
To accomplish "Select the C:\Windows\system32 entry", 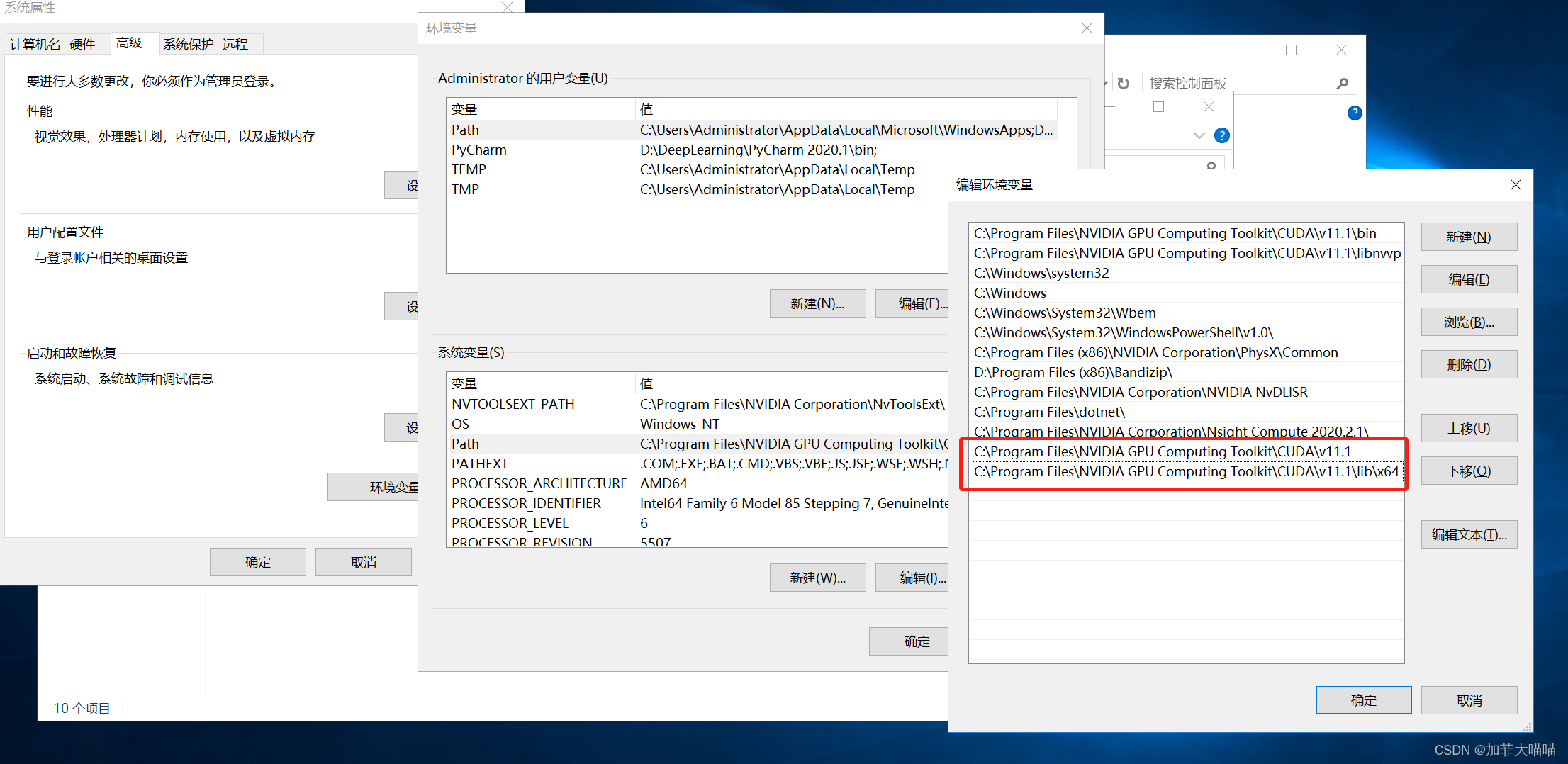I will click(x=1186, y=273).
